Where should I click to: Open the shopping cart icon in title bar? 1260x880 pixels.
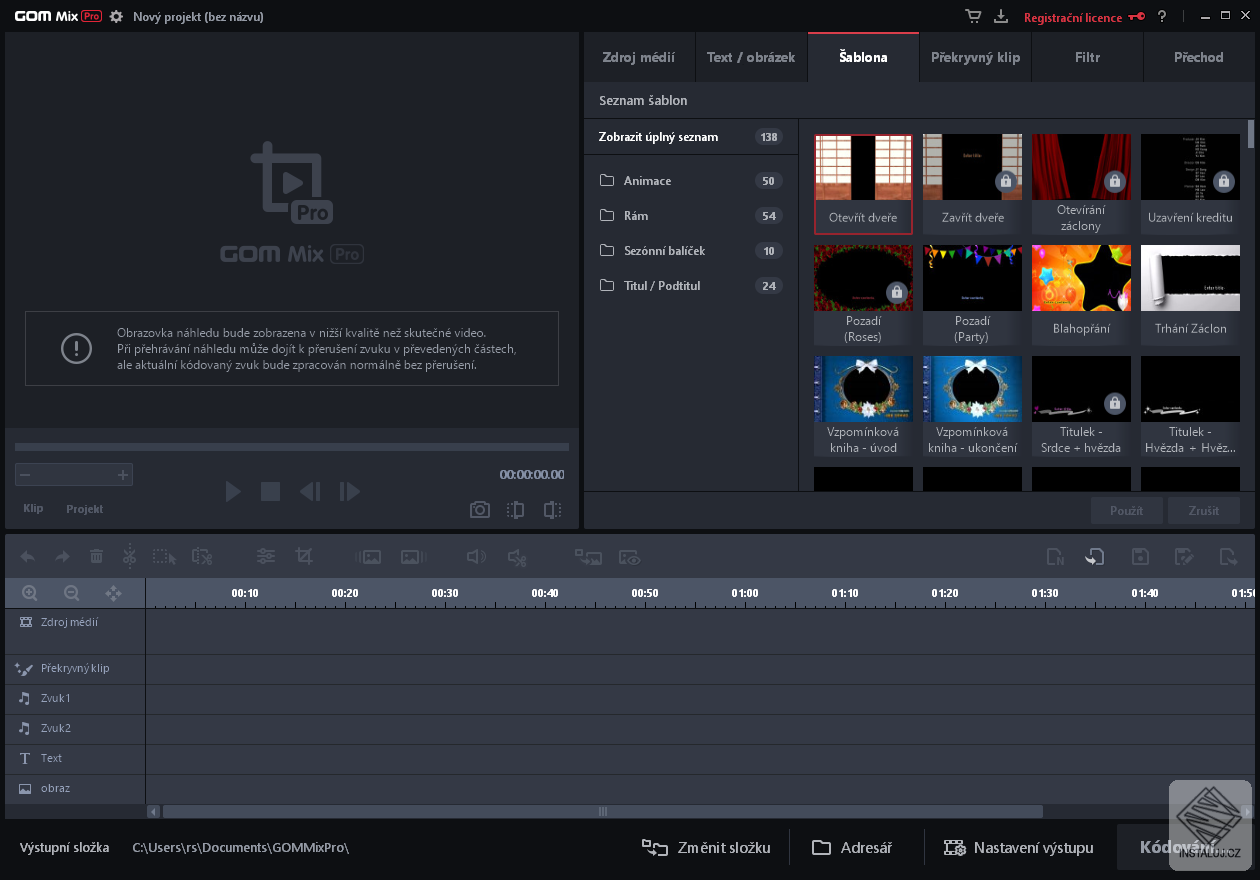(973, 17)
